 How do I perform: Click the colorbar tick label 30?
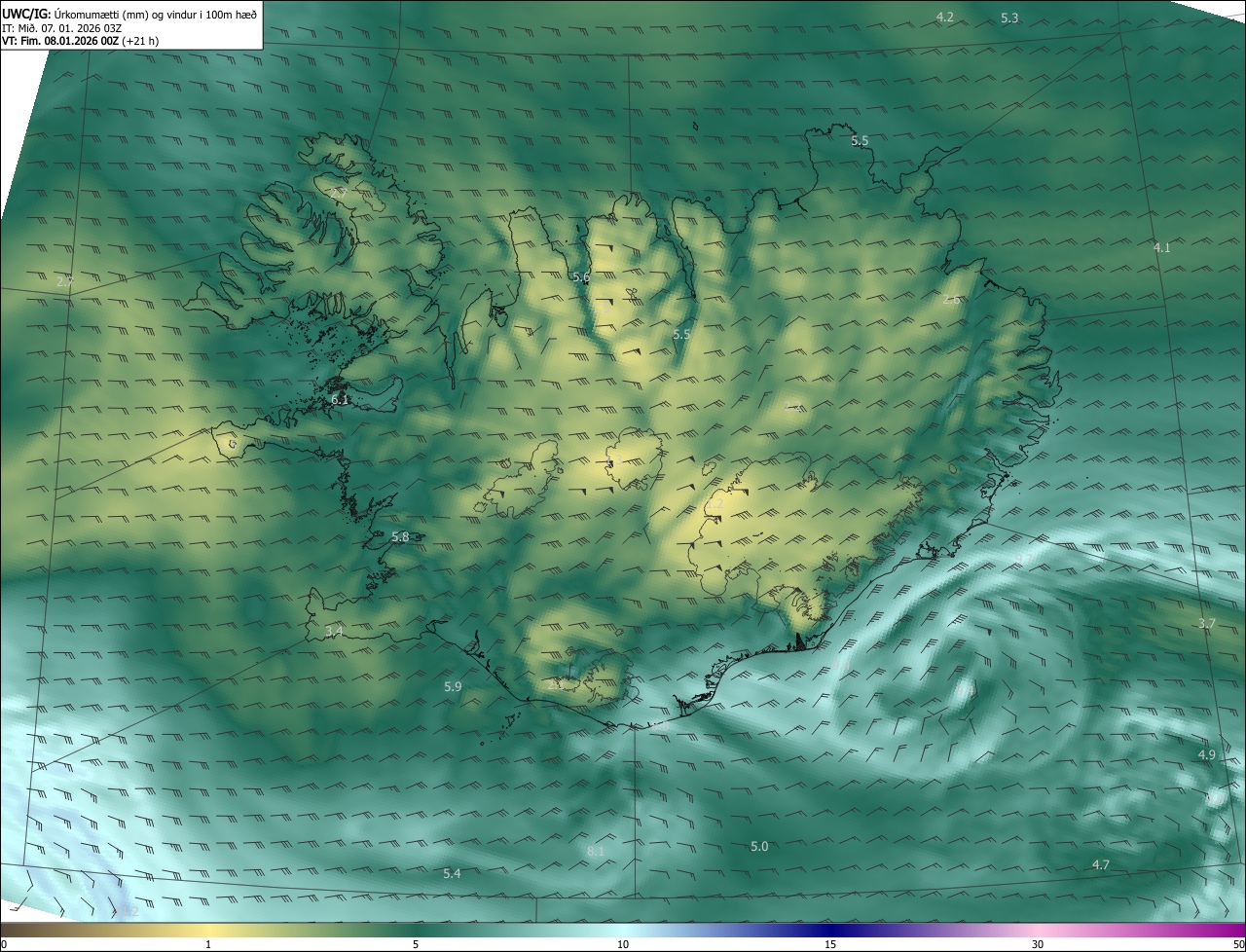(1038, 944)
